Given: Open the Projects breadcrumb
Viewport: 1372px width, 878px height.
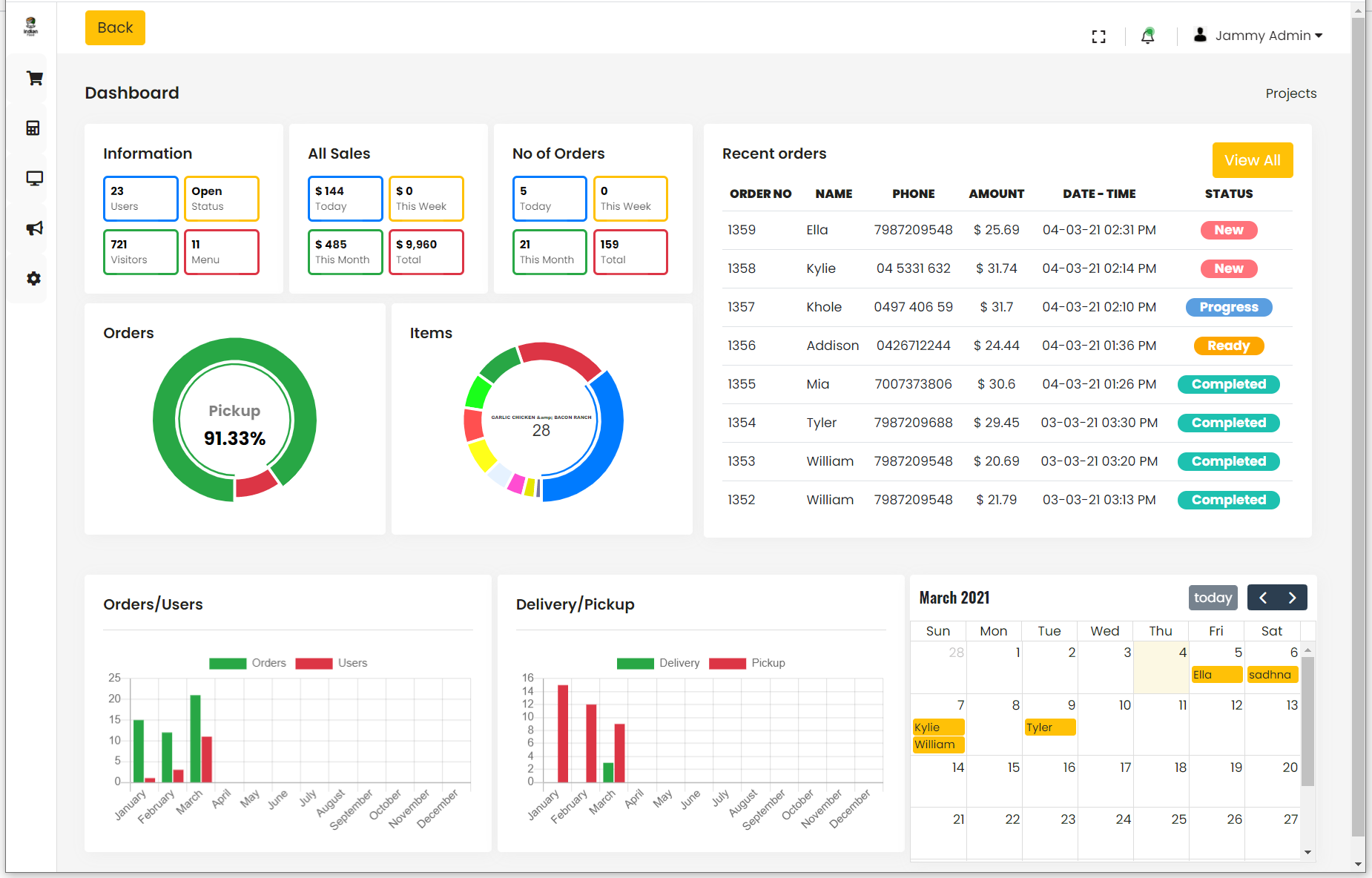Looking at the screenshot, I should click(x=1290, y=93).
